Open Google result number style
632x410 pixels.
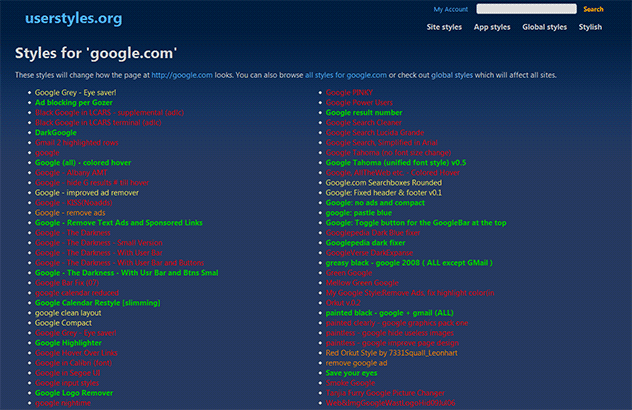click(364, 112)
